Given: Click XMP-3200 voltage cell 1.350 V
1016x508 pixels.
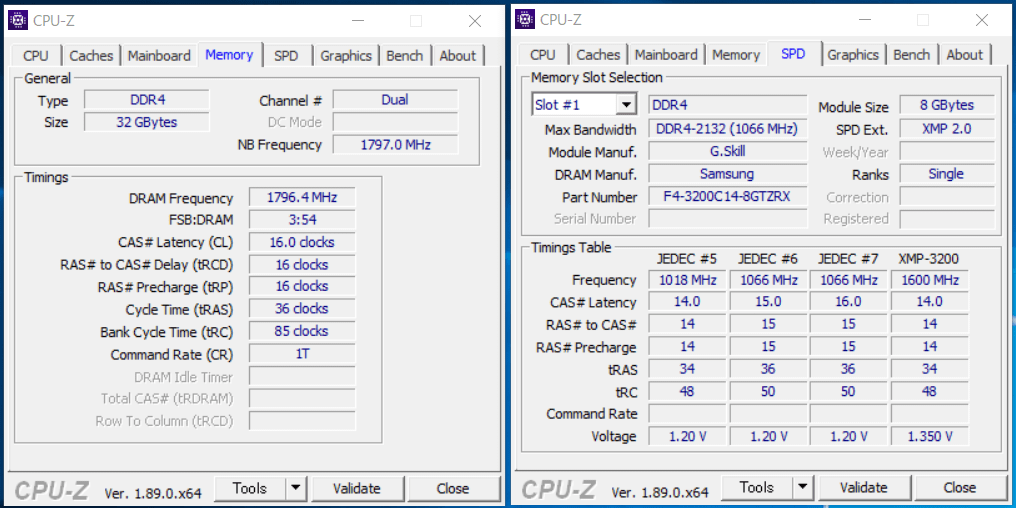Looking at the screenshot, I should pyautogui.click(x=929, y=436).
